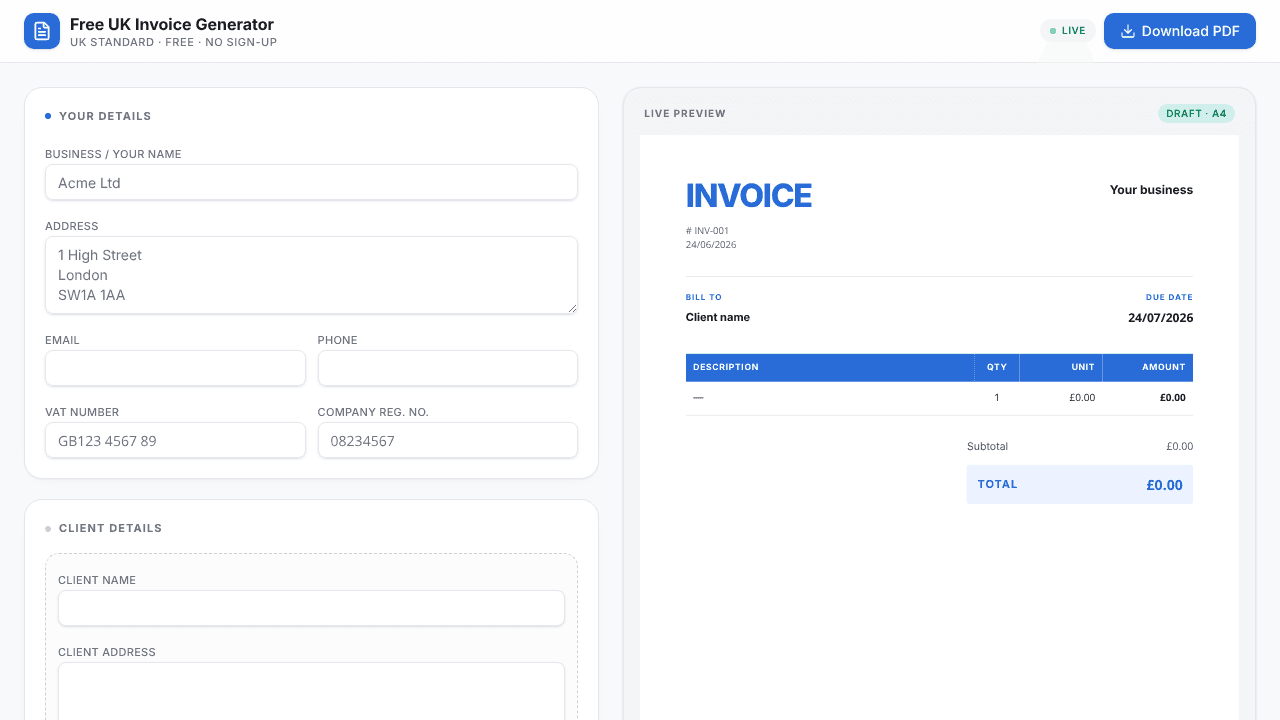
Task: Focus the Client Name input
Action: [311, 608]
